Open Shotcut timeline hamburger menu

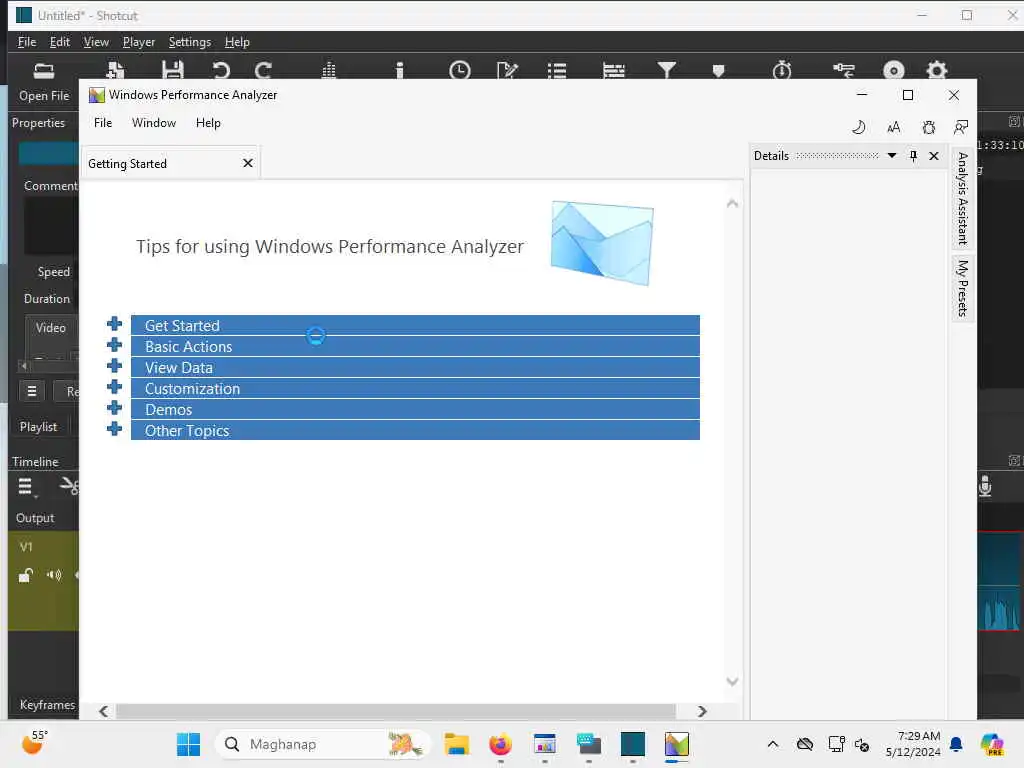pyautogui.click(x=25, y=487)
